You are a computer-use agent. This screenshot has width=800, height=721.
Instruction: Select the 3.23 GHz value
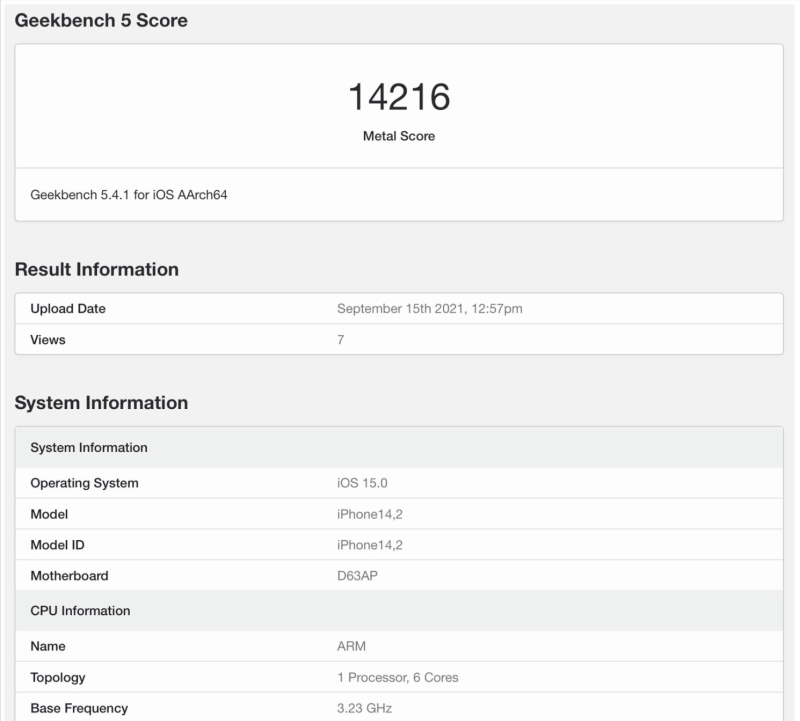(364, 708)
